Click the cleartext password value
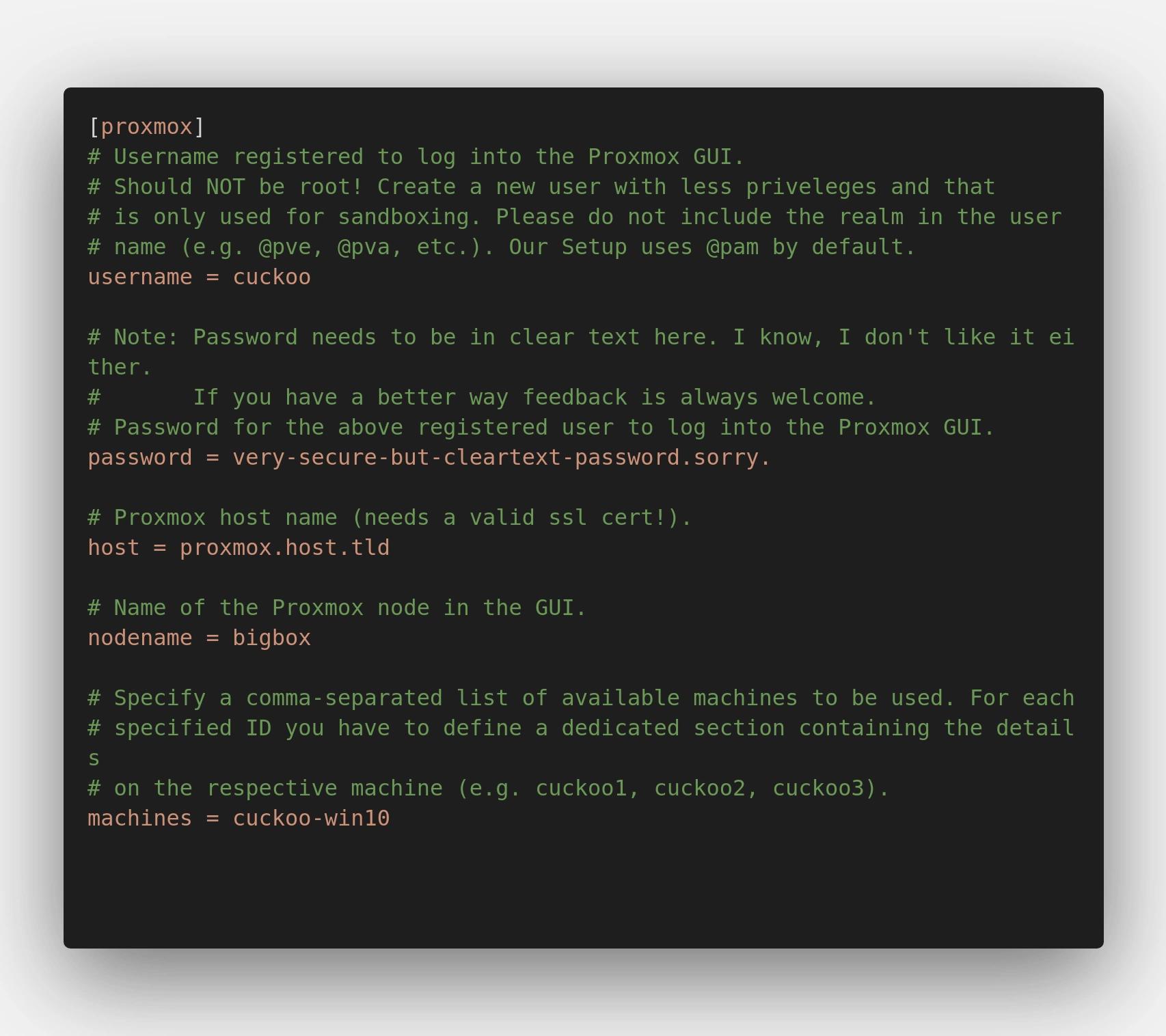Viewport: 1166px width, 1036px height. coord(501,458)
